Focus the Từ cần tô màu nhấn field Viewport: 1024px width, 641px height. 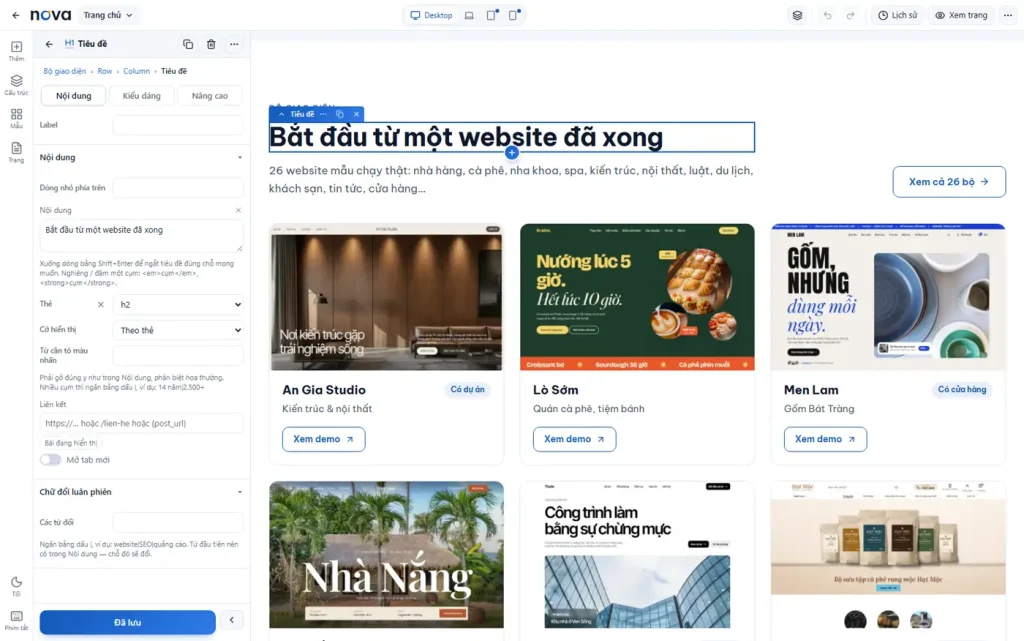(x=178, y=356)
